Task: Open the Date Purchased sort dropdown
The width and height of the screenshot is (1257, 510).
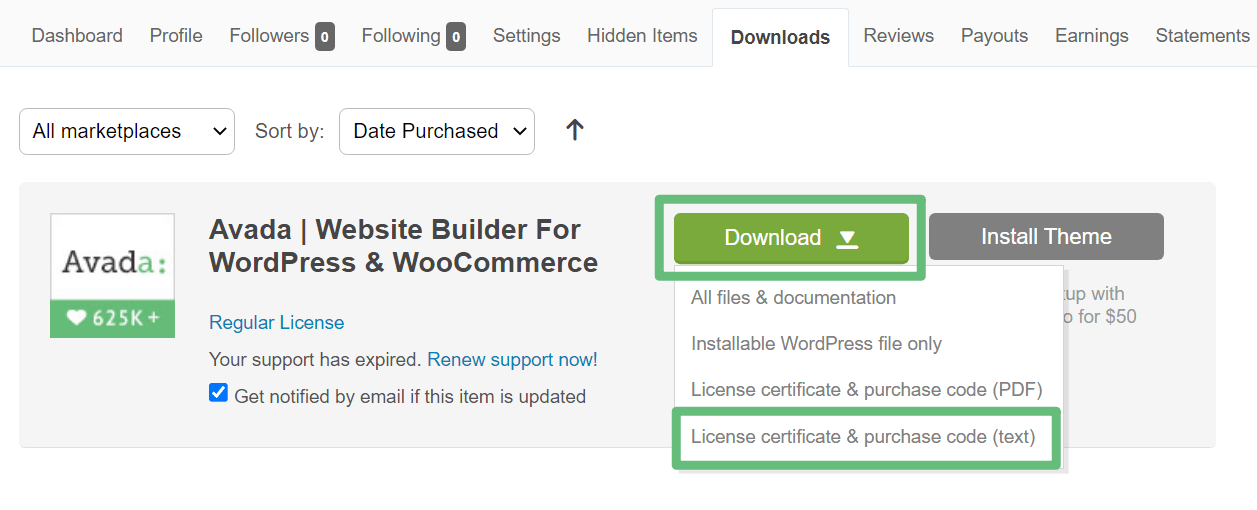Action: coord(437,131)
